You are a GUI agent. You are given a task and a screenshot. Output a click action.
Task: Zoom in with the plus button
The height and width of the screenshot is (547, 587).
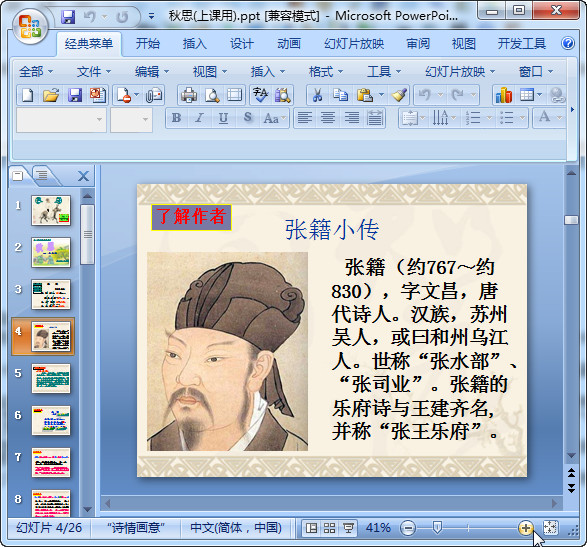[526, 528]
